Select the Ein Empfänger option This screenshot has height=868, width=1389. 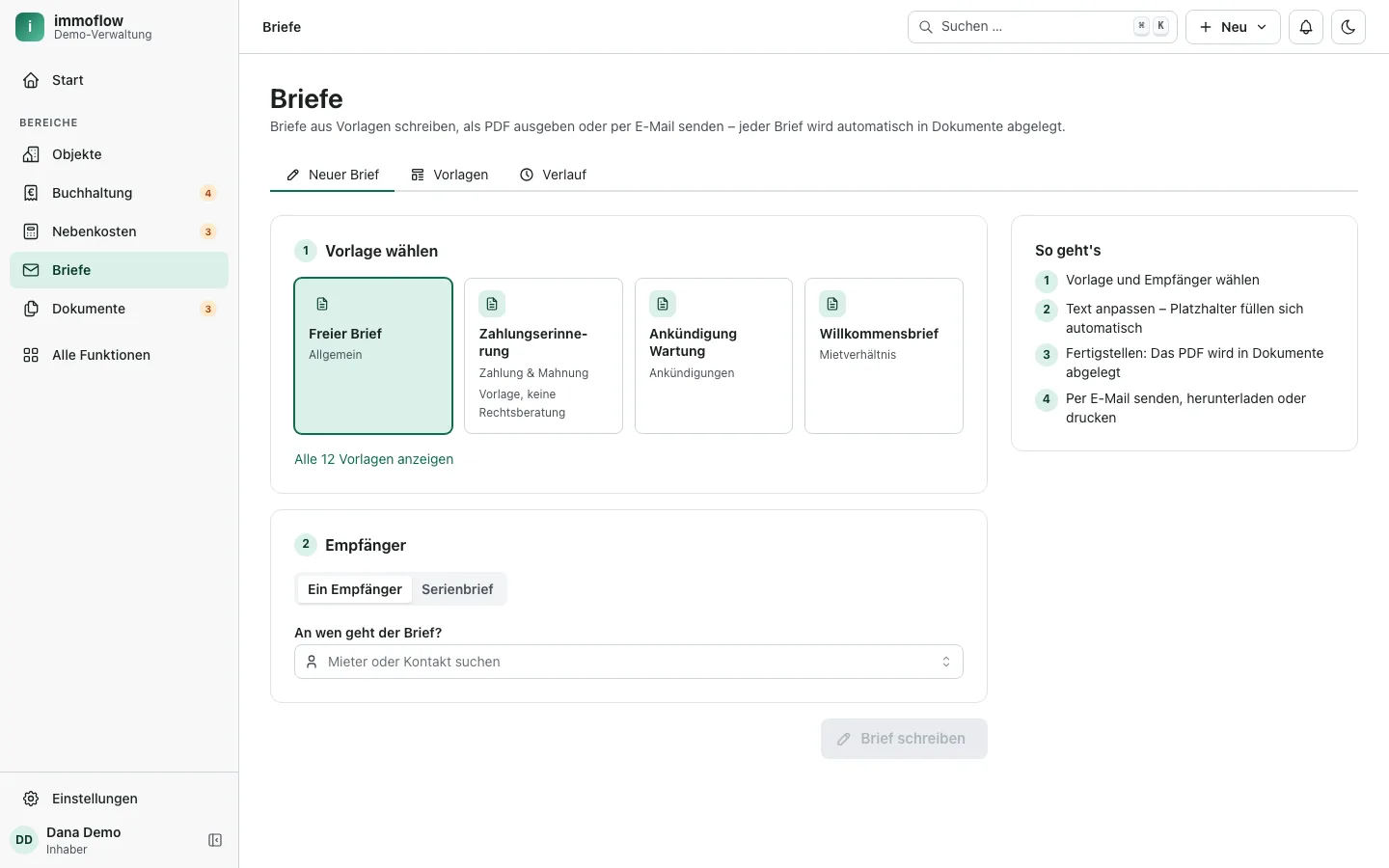(x=355, y=589)
